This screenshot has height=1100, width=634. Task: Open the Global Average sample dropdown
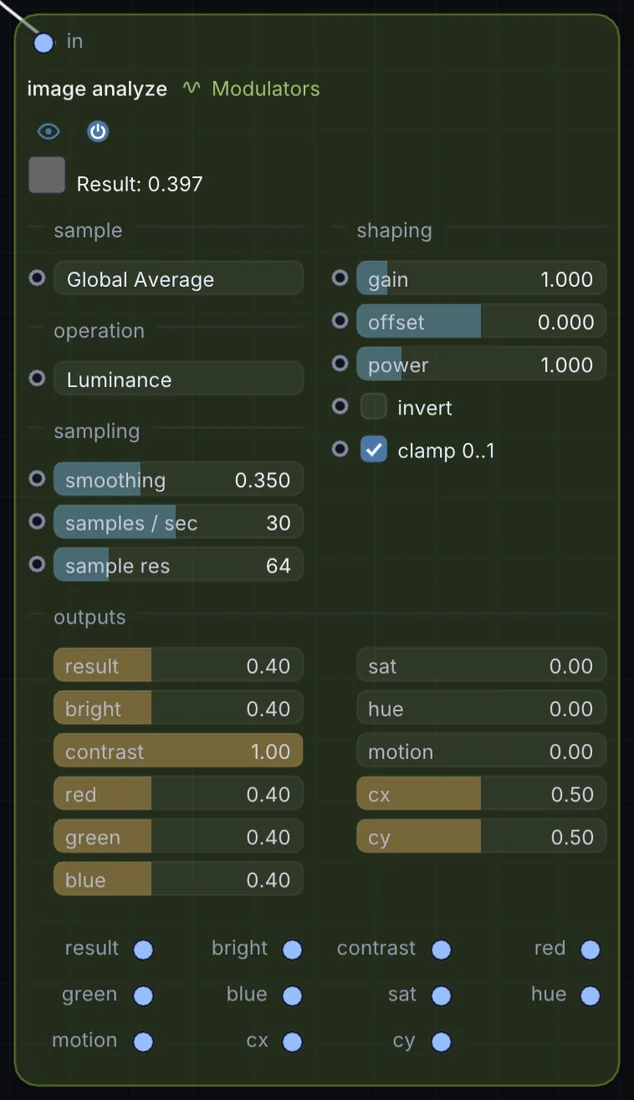pyautogui.click(x=178, y=279)
